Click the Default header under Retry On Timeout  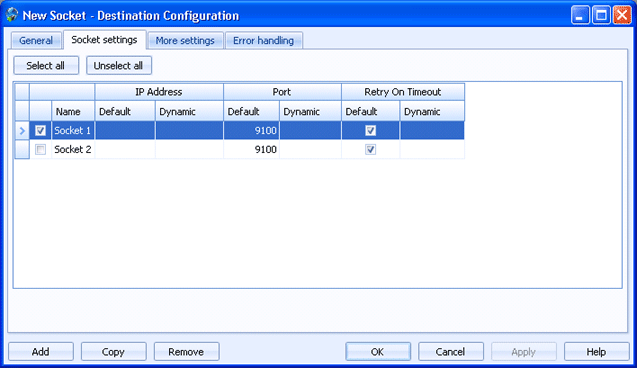pos(370,111)
